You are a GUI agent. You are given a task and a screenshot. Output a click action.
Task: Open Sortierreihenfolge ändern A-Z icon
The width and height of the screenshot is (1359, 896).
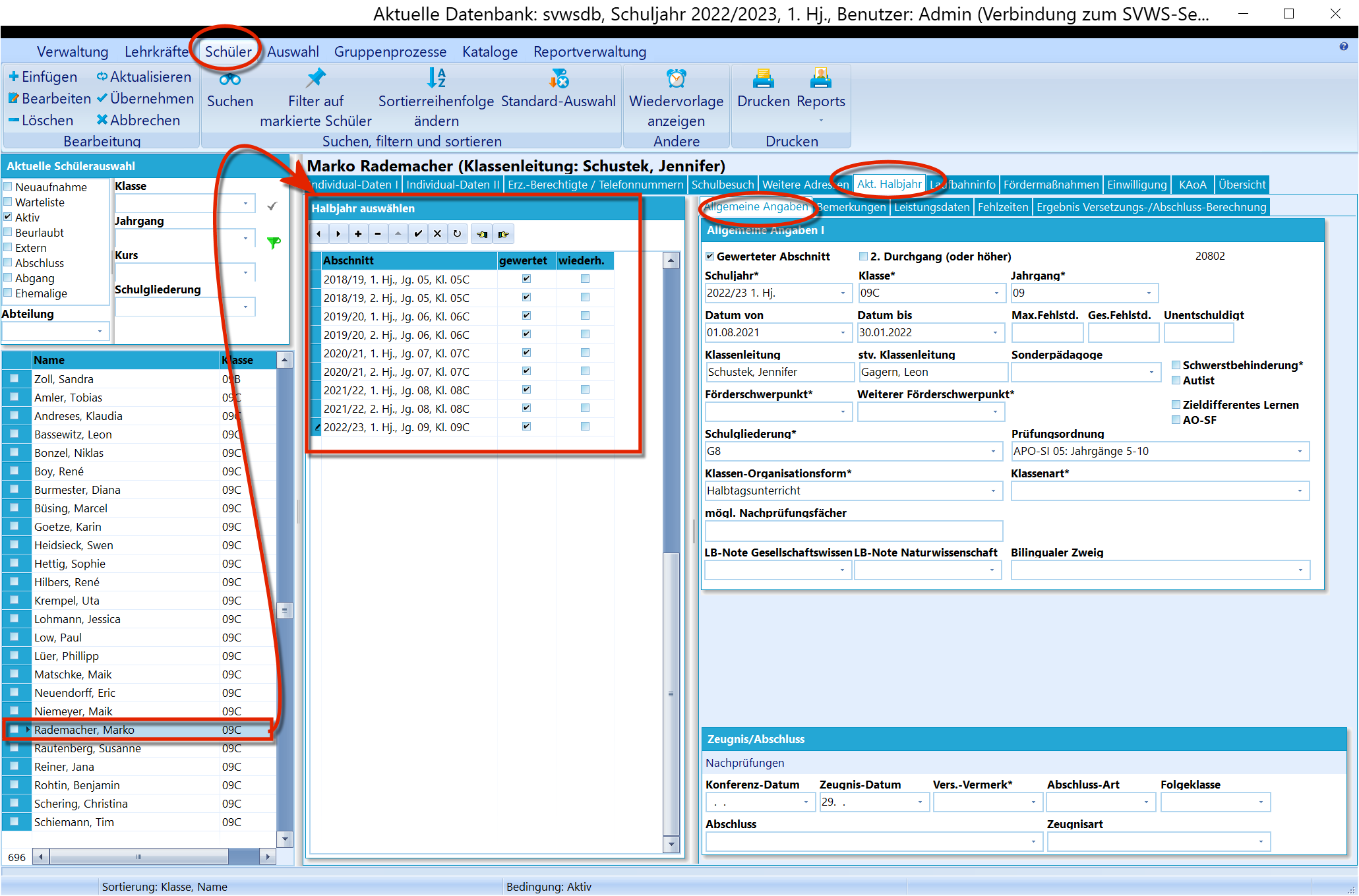pos(436,78)
